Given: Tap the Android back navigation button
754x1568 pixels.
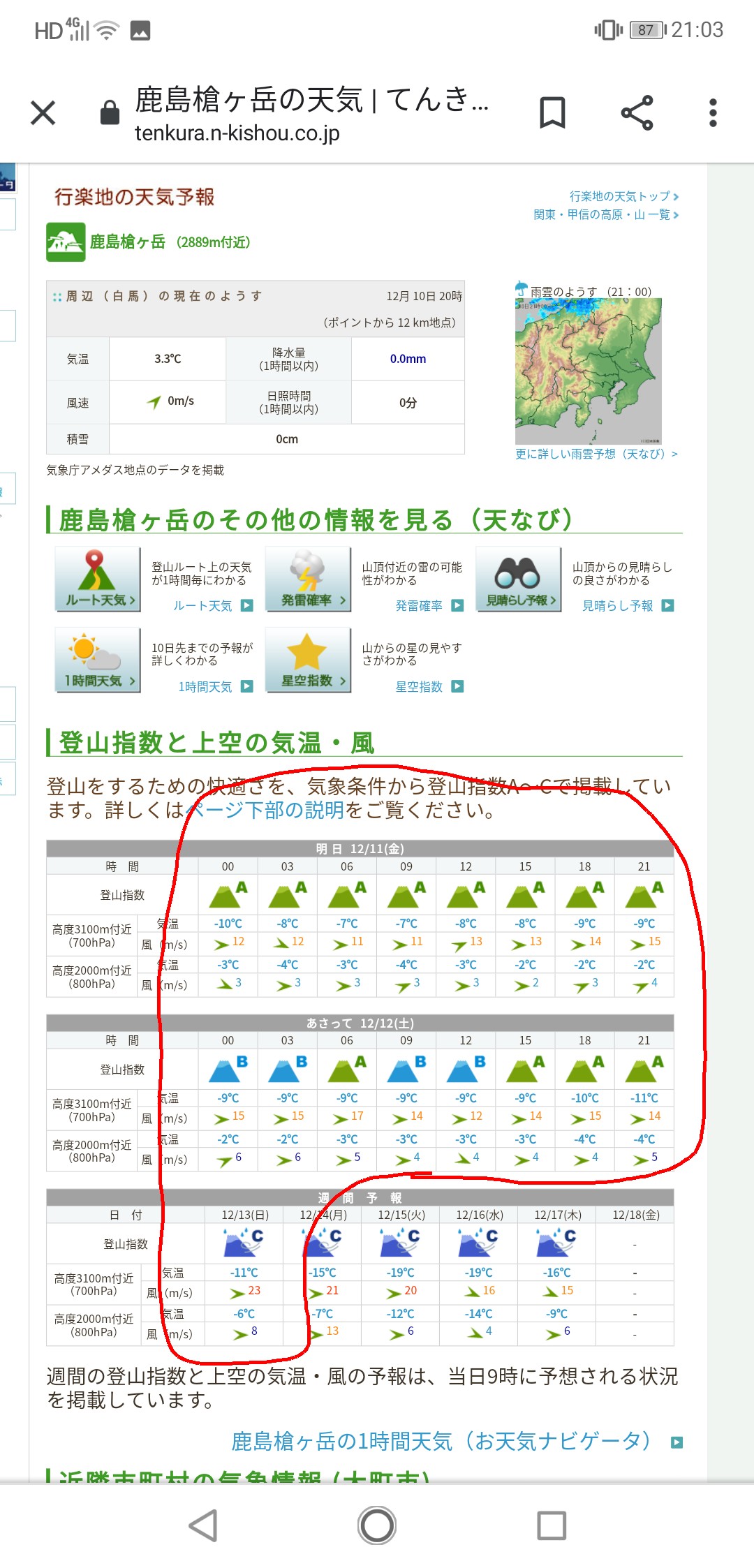Looking at the screenshot, I should point(203,1525).
